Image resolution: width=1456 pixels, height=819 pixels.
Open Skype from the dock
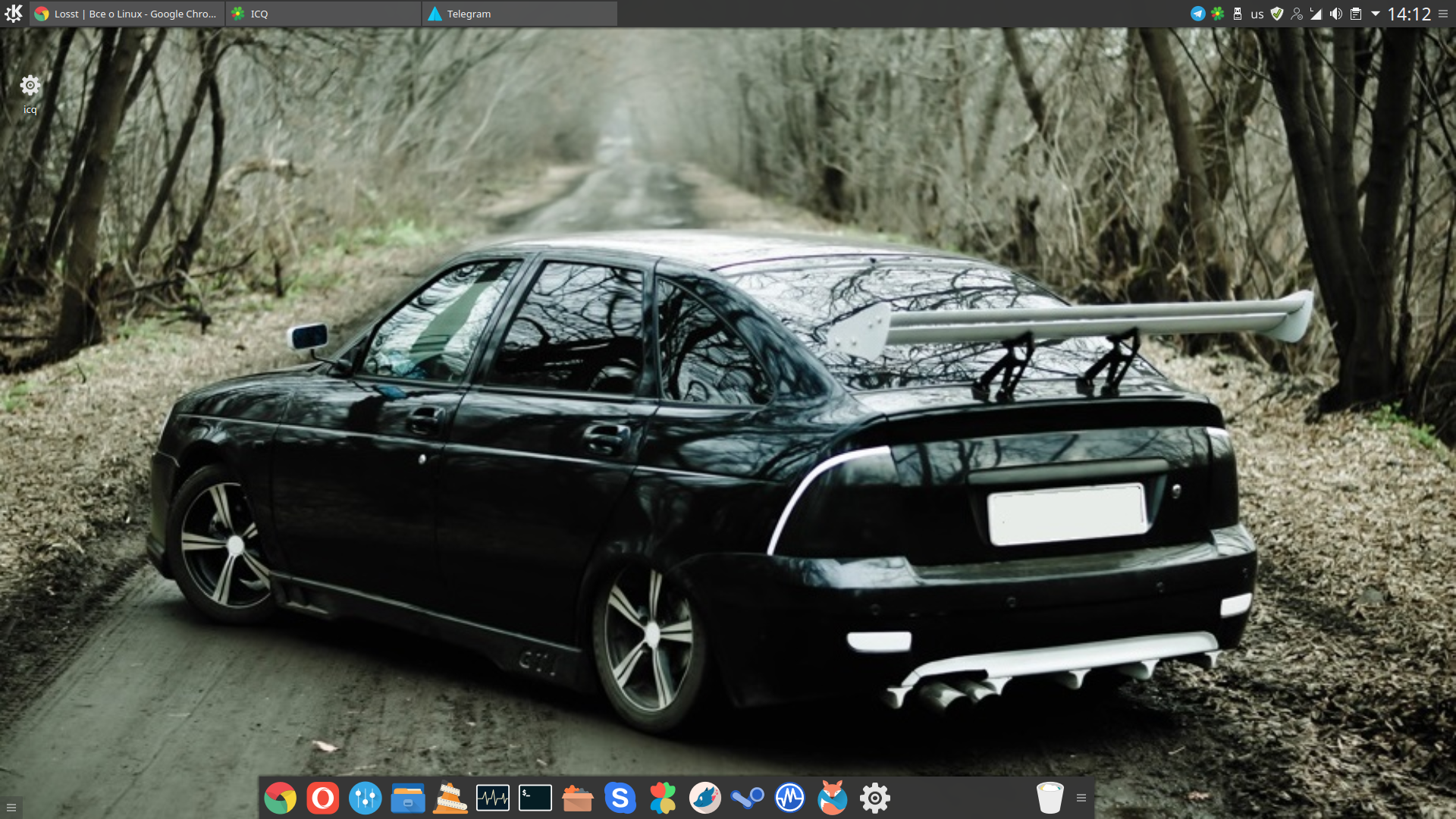click(x=620, y=798)
